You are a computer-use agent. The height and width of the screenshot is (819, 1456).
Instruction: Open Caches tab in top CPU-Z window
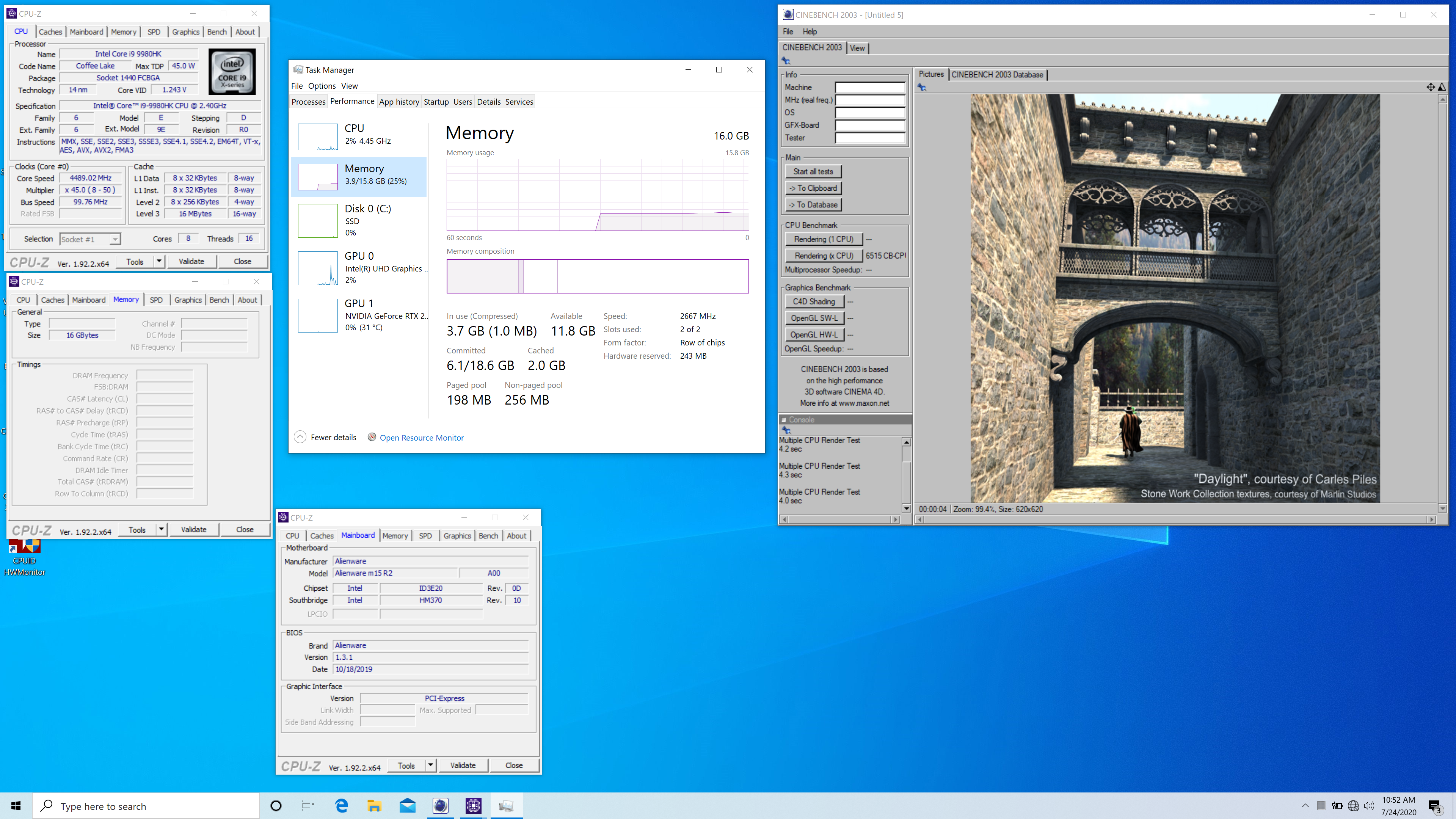(x=50, y=31)
